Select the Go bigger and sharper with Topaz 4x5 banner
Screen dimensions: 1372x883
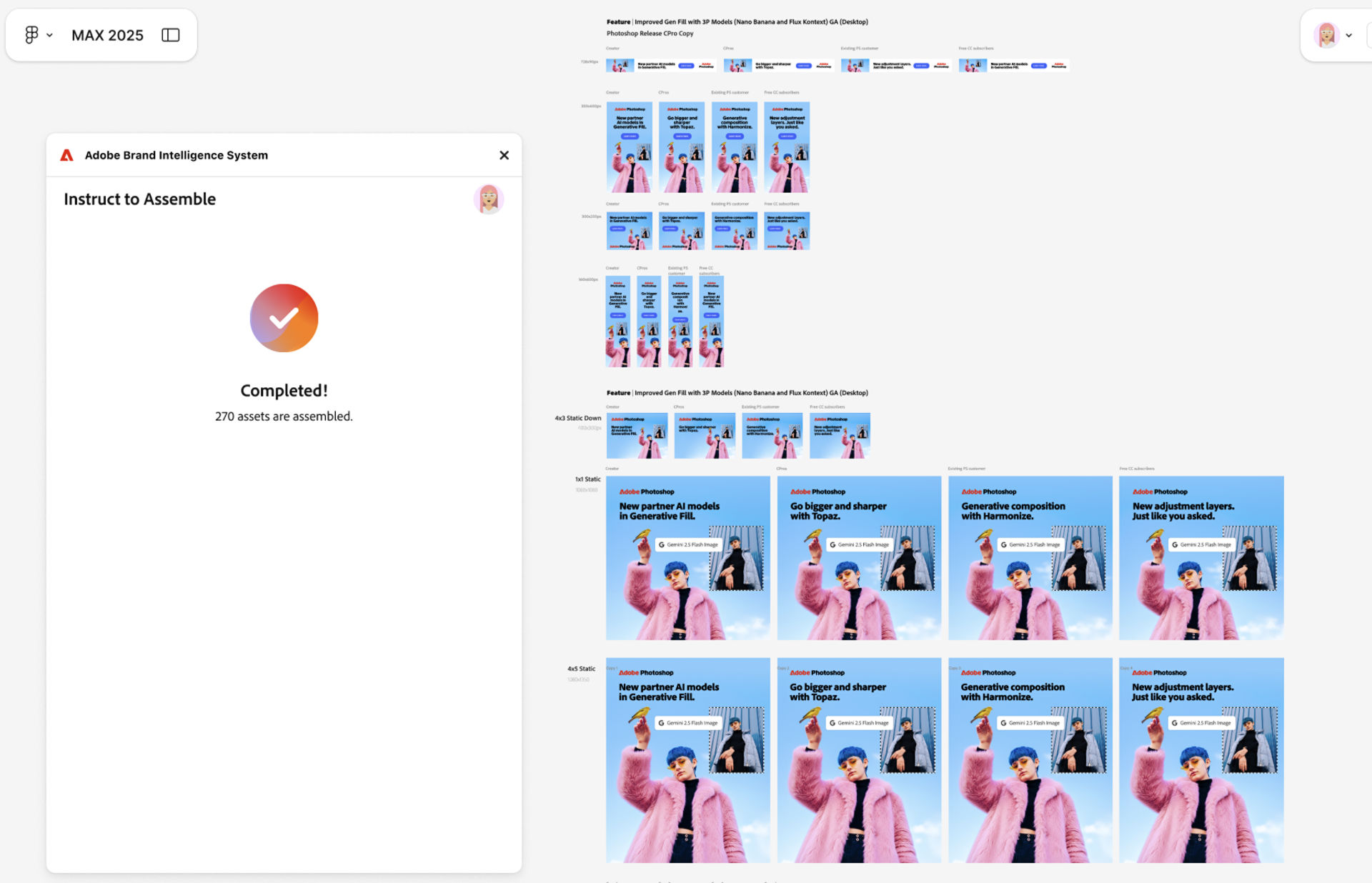tap(858, 759)
